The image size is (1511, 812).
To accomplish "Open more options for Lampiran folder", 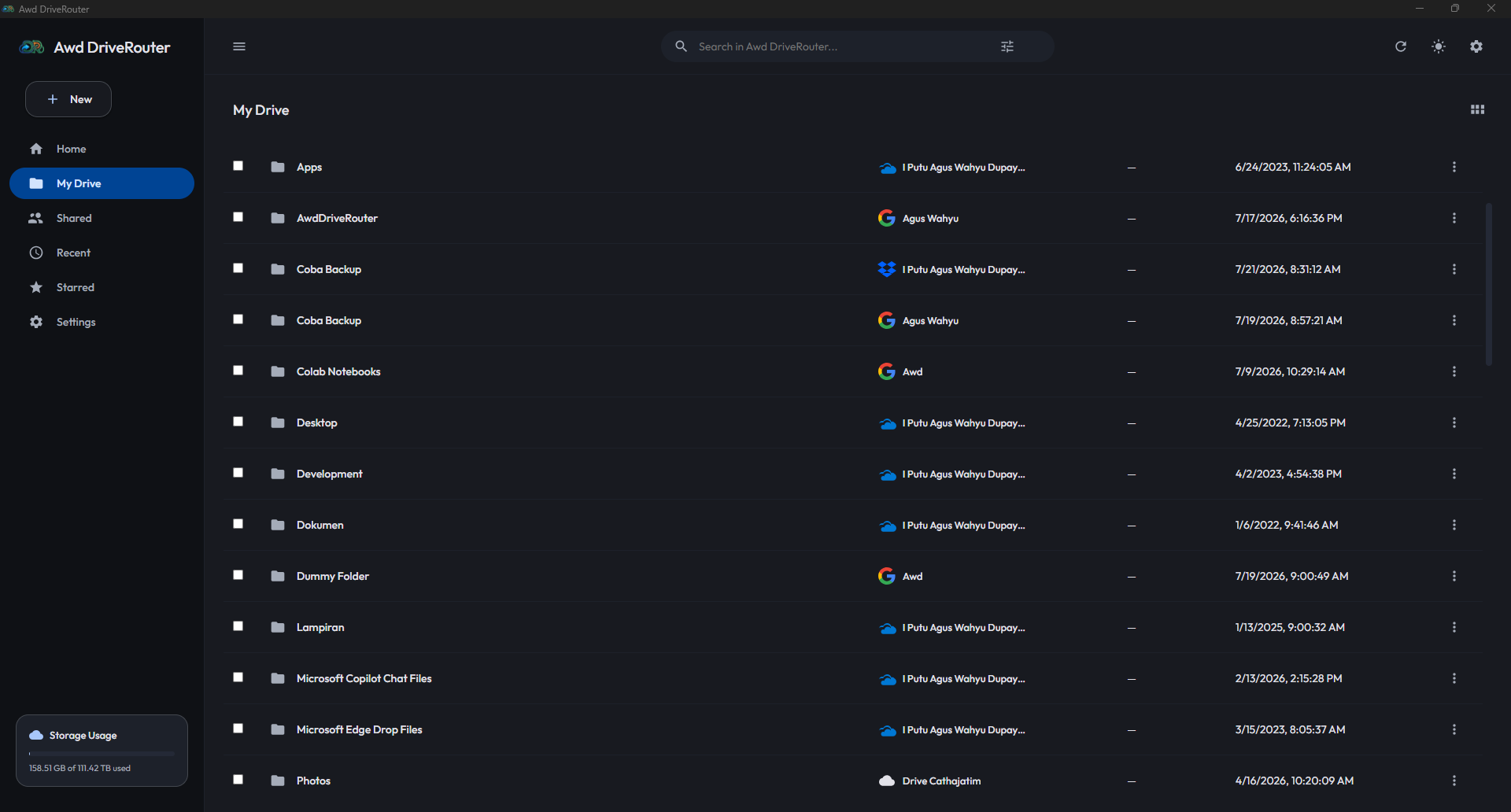I will 1454,627.
